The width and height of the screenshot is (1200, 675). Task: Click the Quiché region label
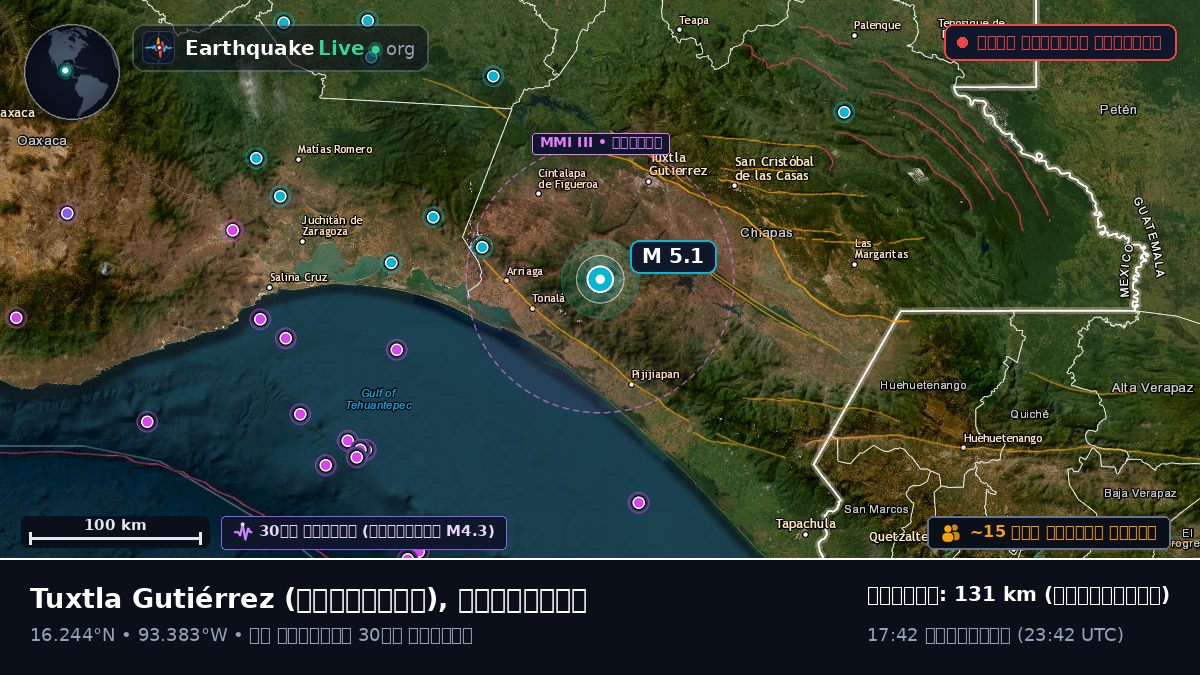(x=1030, y=414)
